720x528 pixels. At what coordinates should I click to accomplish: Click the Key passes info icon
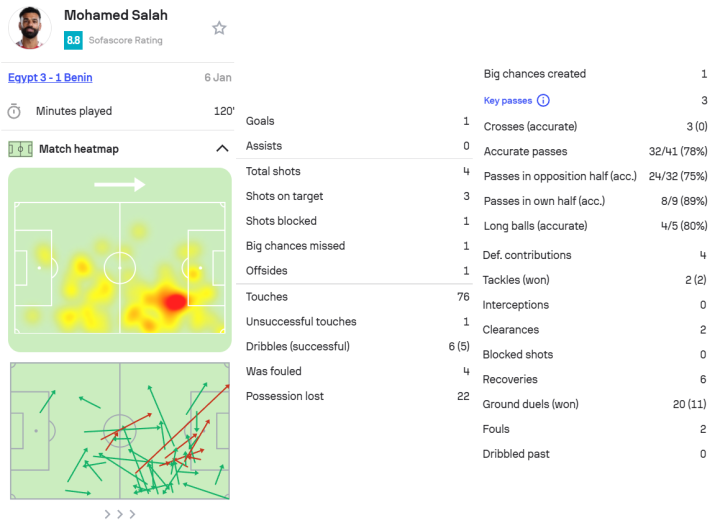pyautogui.click(x=543, y=101)
